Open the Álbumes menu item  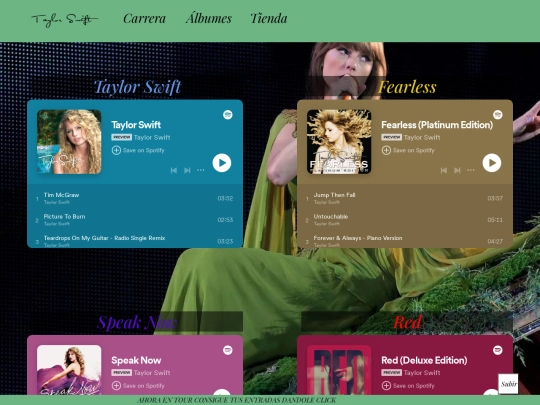208,18
